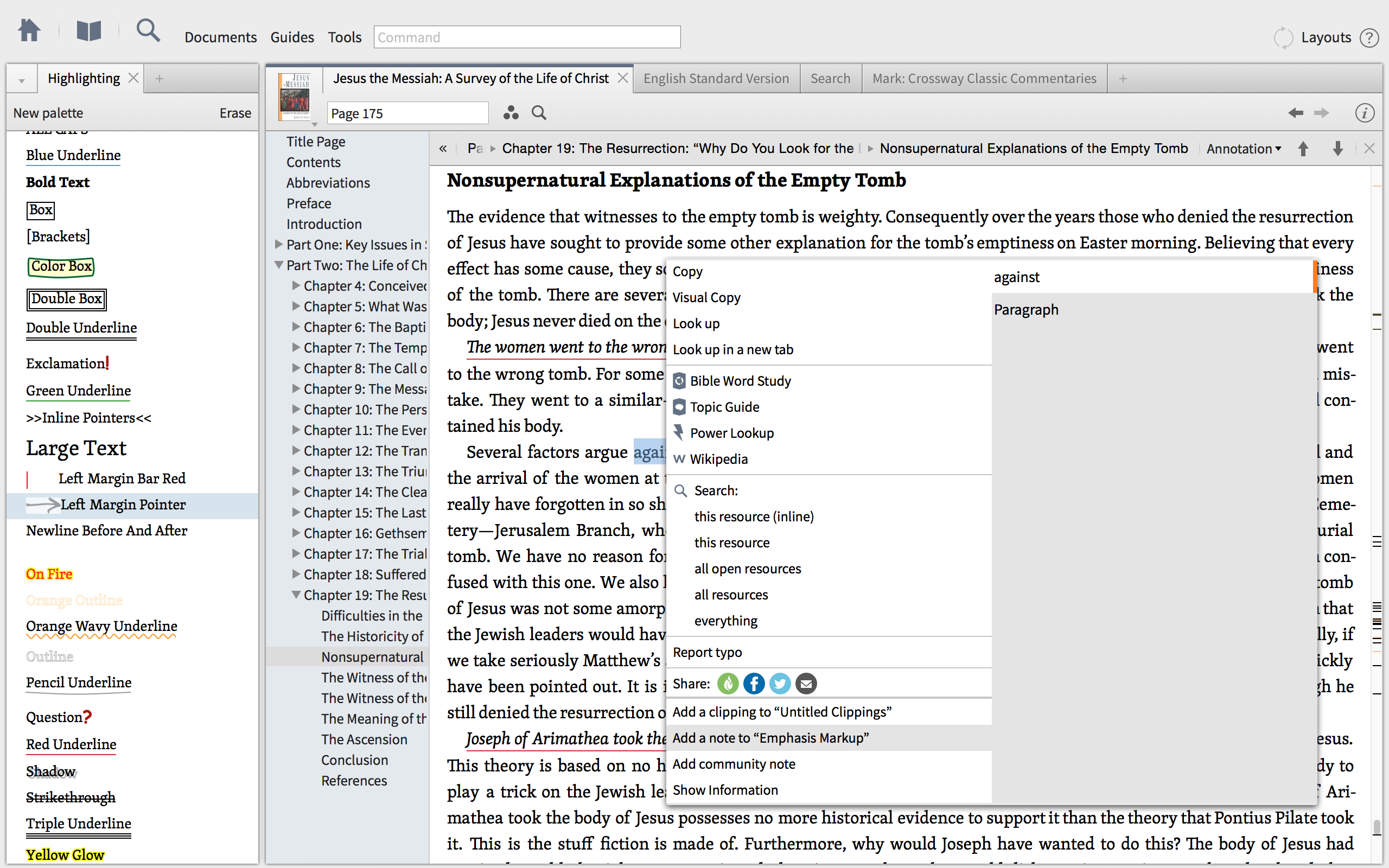Share via Faithlife icon
The width and height of the screenshot is (1389, 868).
(728, 683)
